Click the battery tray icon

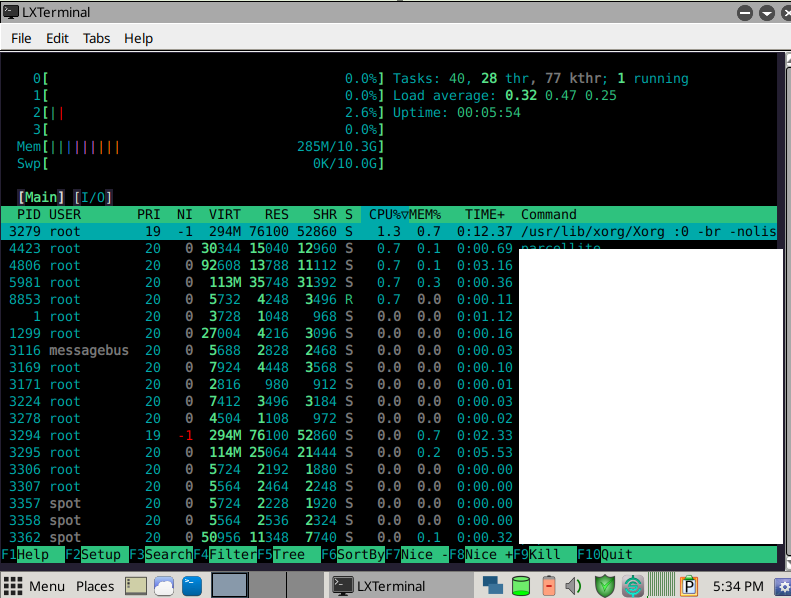(x=548, y=586)
